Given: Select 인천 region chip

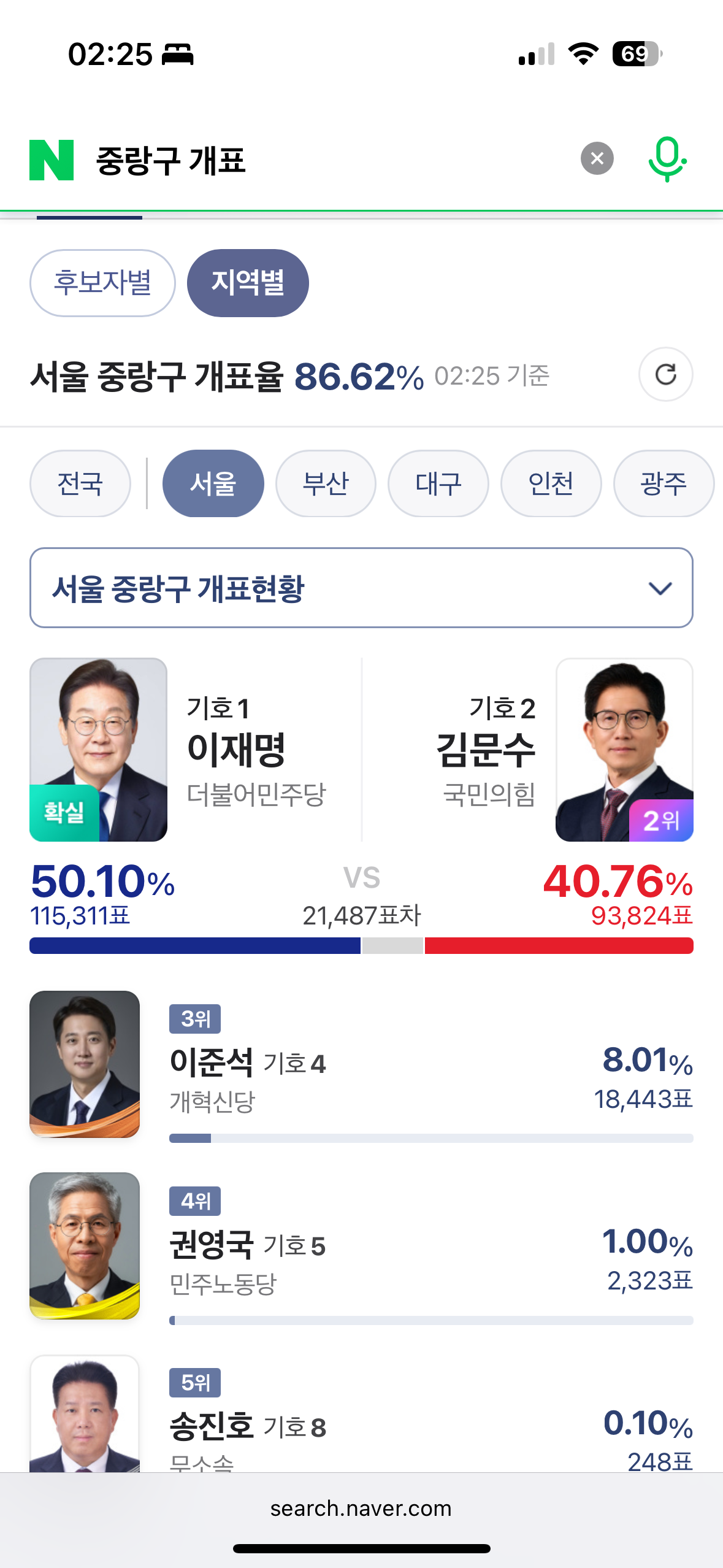Looking at the screenshot, I should coord(551,483).
